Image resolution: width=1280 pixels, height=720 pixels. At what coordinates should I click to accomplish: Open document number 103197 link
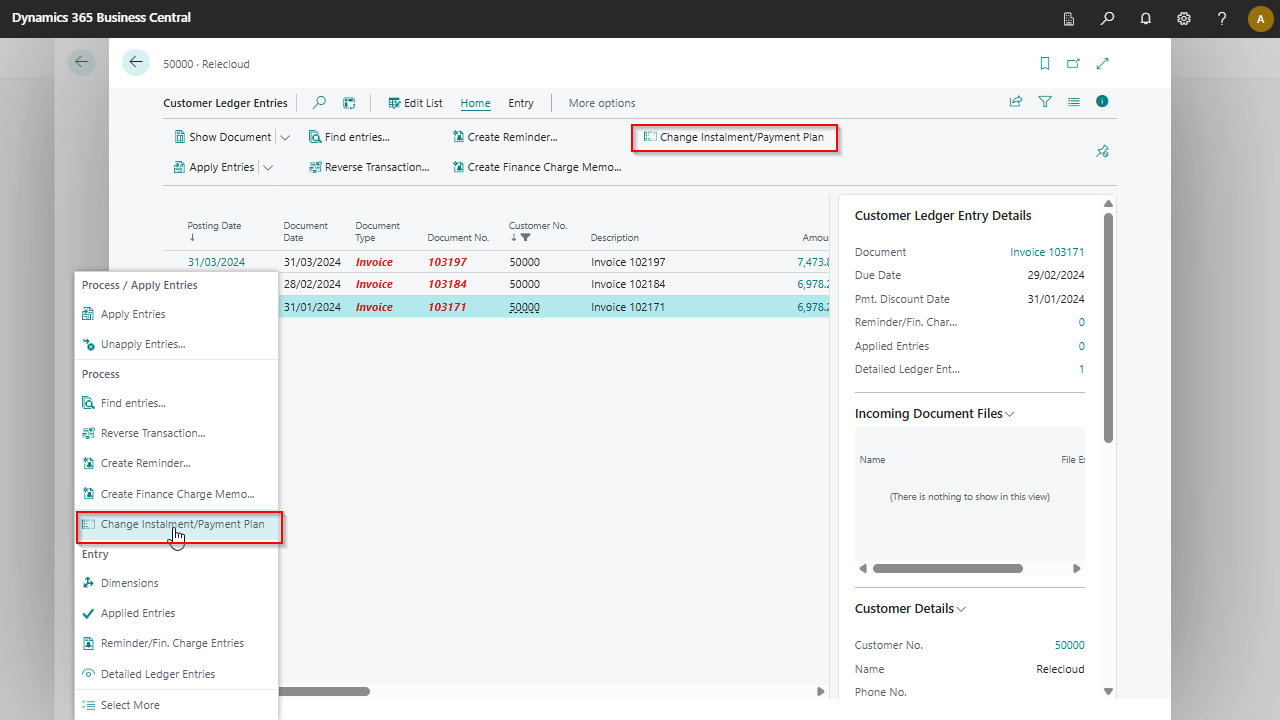coord(447,262)
